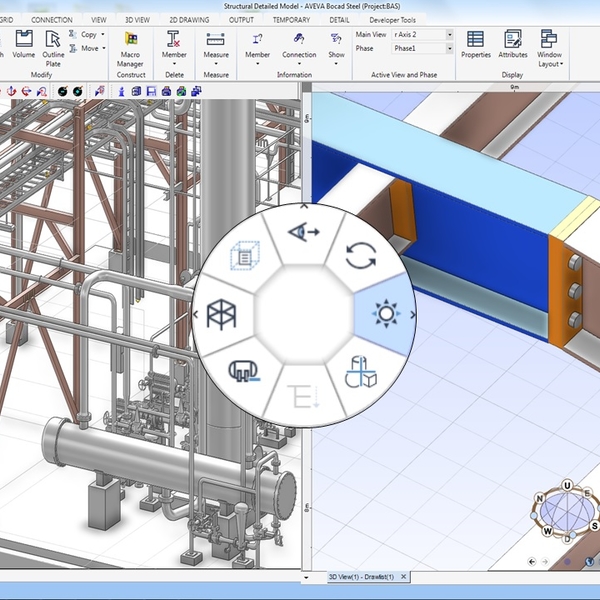Expand the Delete Member dropdown arrow
Image resolution: width=600 pixels, height=600 pixels.
pyautogui.click(x=174, y=64)
